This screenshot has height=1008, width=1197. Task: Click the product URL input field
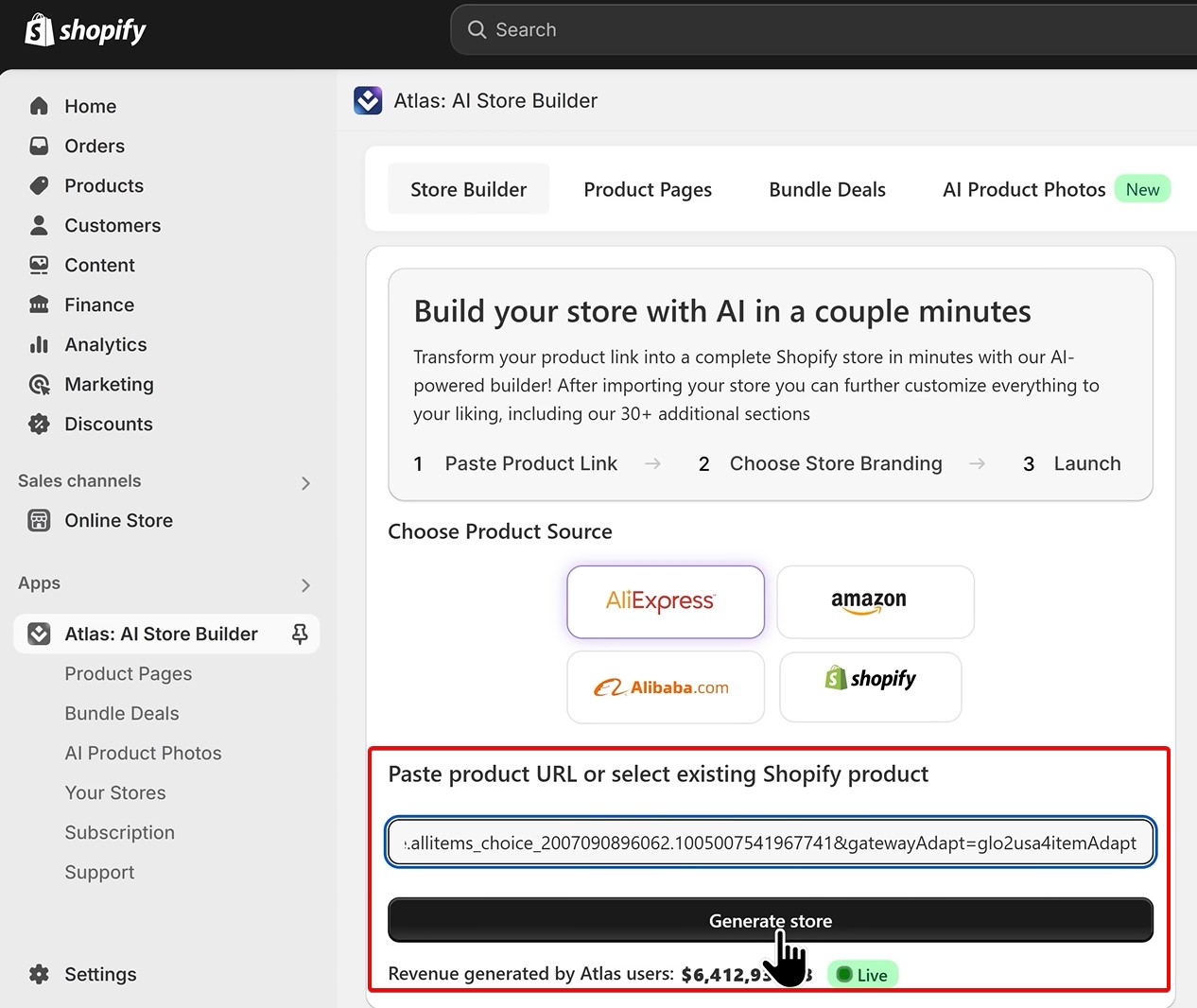pyautogui.click(x=770, y=843)
